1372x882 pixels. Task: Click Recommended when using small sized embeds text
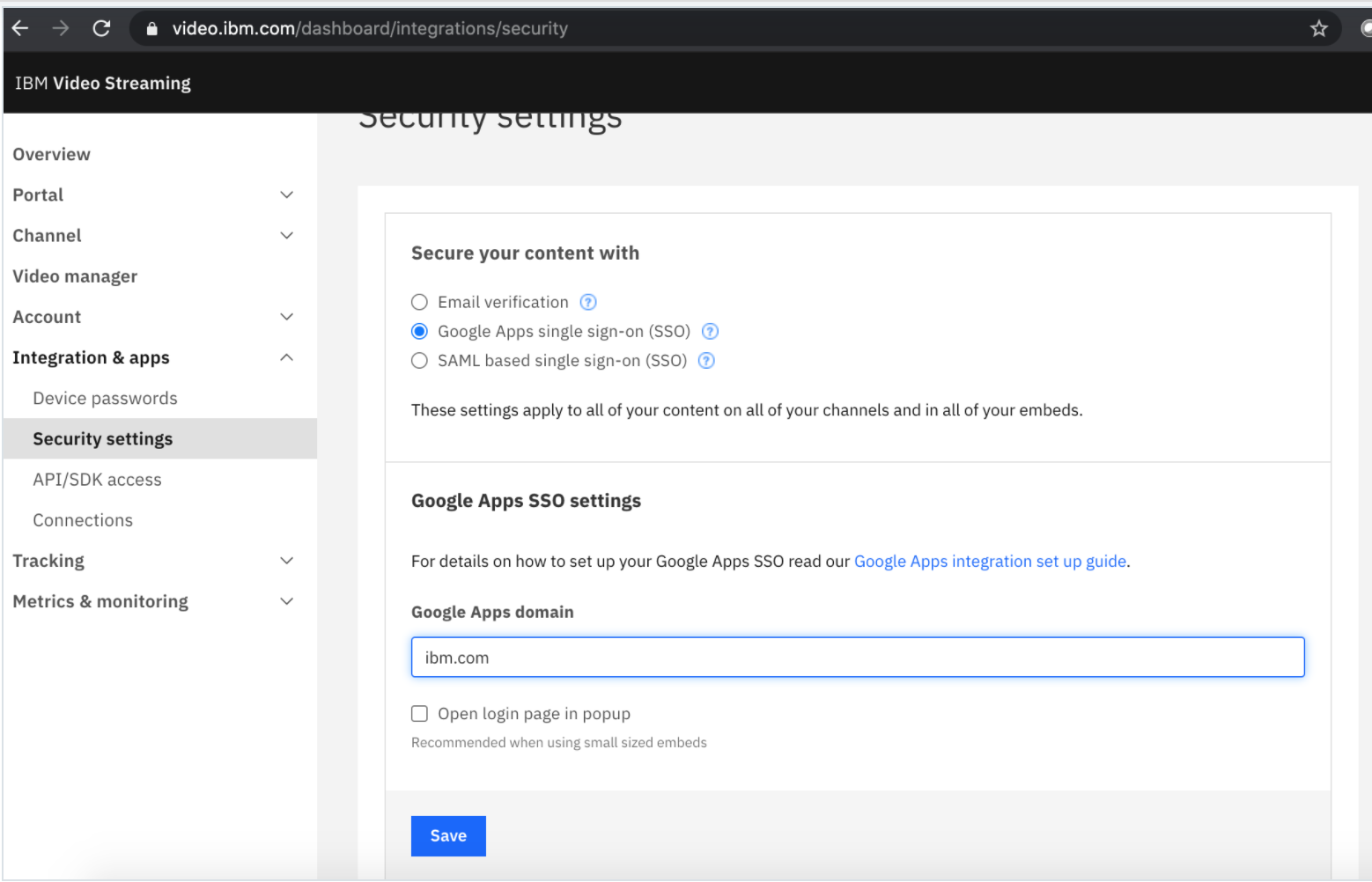click(x=558, y=742)
